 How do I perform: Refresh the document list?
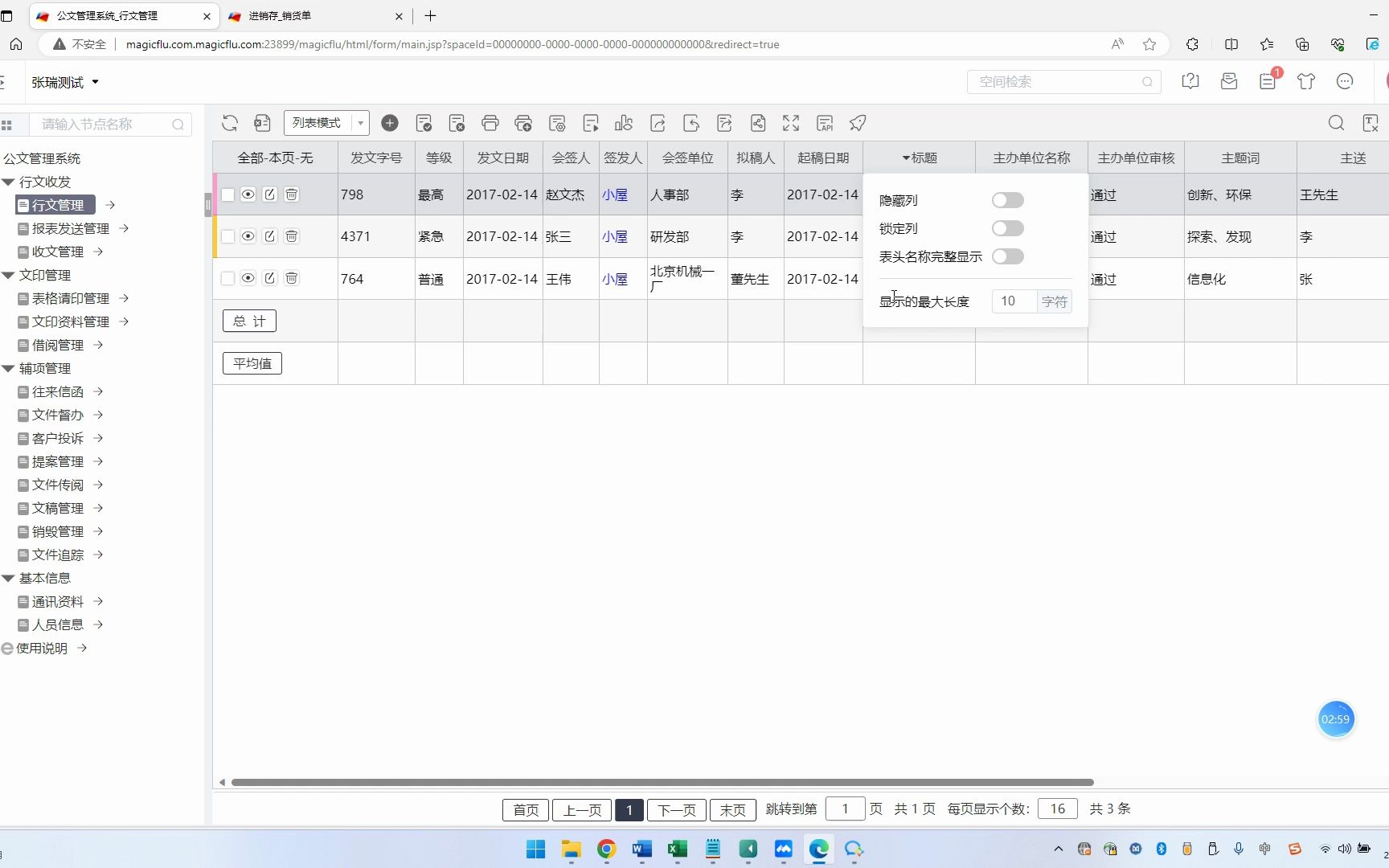tap(230, 122)
